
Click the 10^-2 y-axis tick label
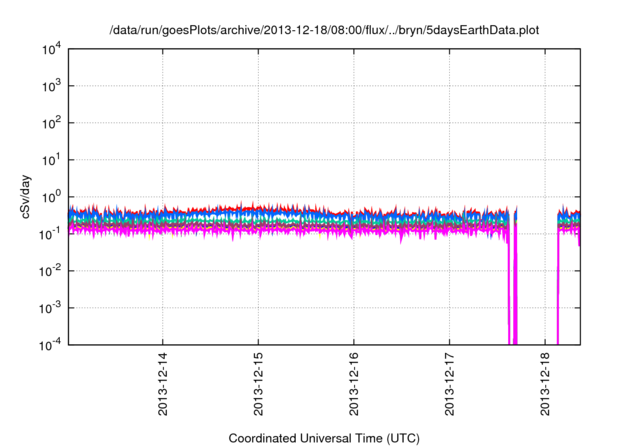point(50,271)
